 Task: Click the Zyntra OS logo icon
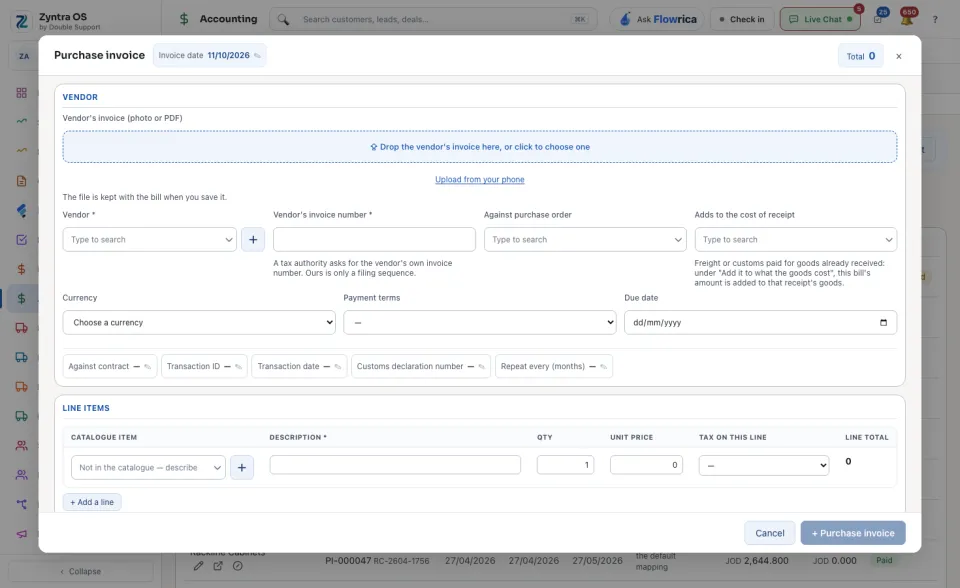[21, 21]
